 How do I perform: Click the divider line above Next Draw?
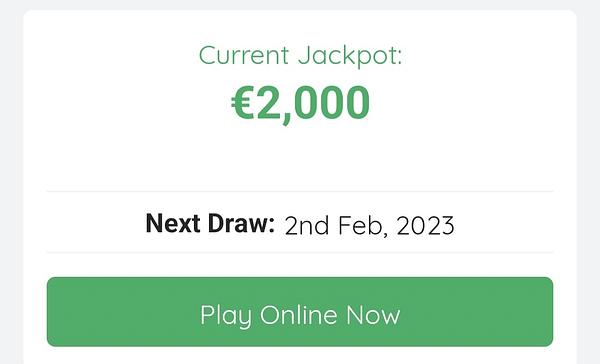coord(300,191)
